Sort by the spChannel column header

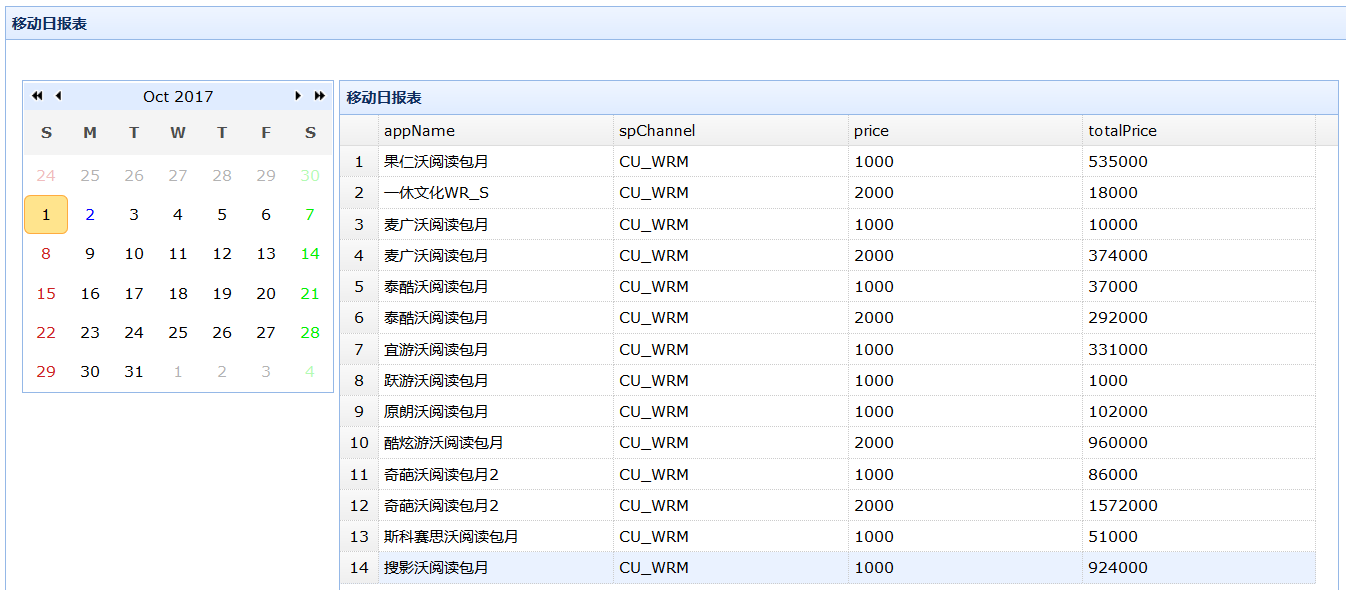click(657, 131)
